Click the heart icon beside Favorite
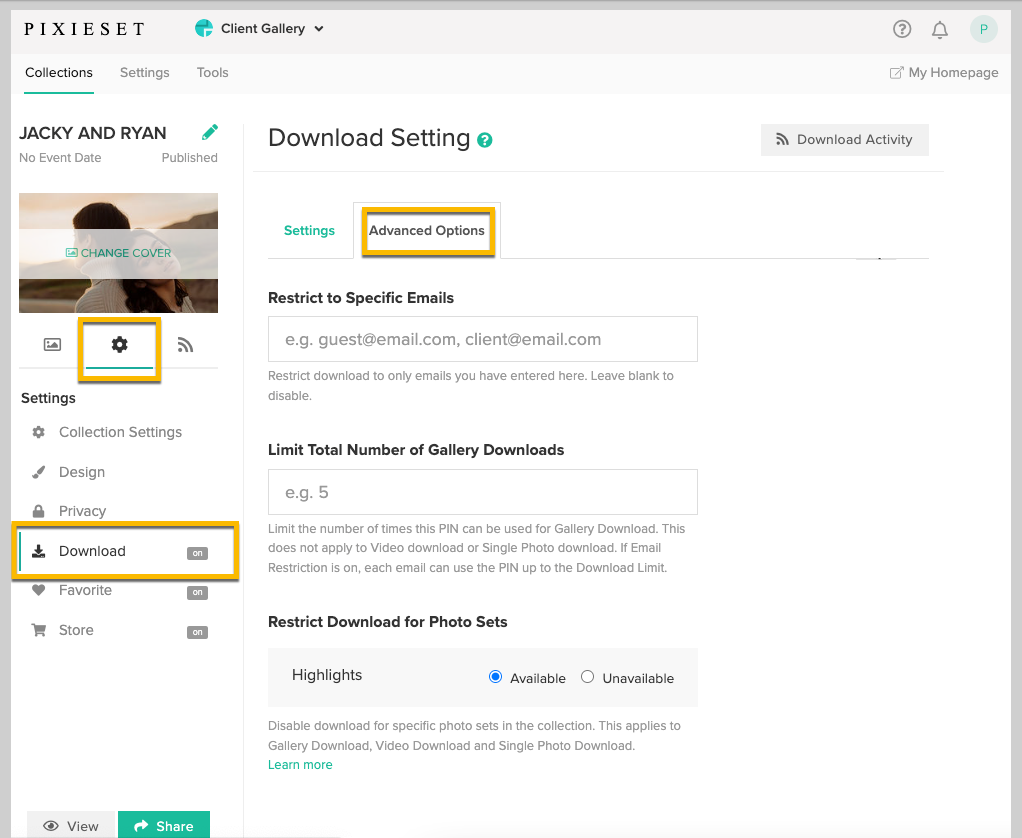This screenshot has width=1022, height=838. pos(39,590)
